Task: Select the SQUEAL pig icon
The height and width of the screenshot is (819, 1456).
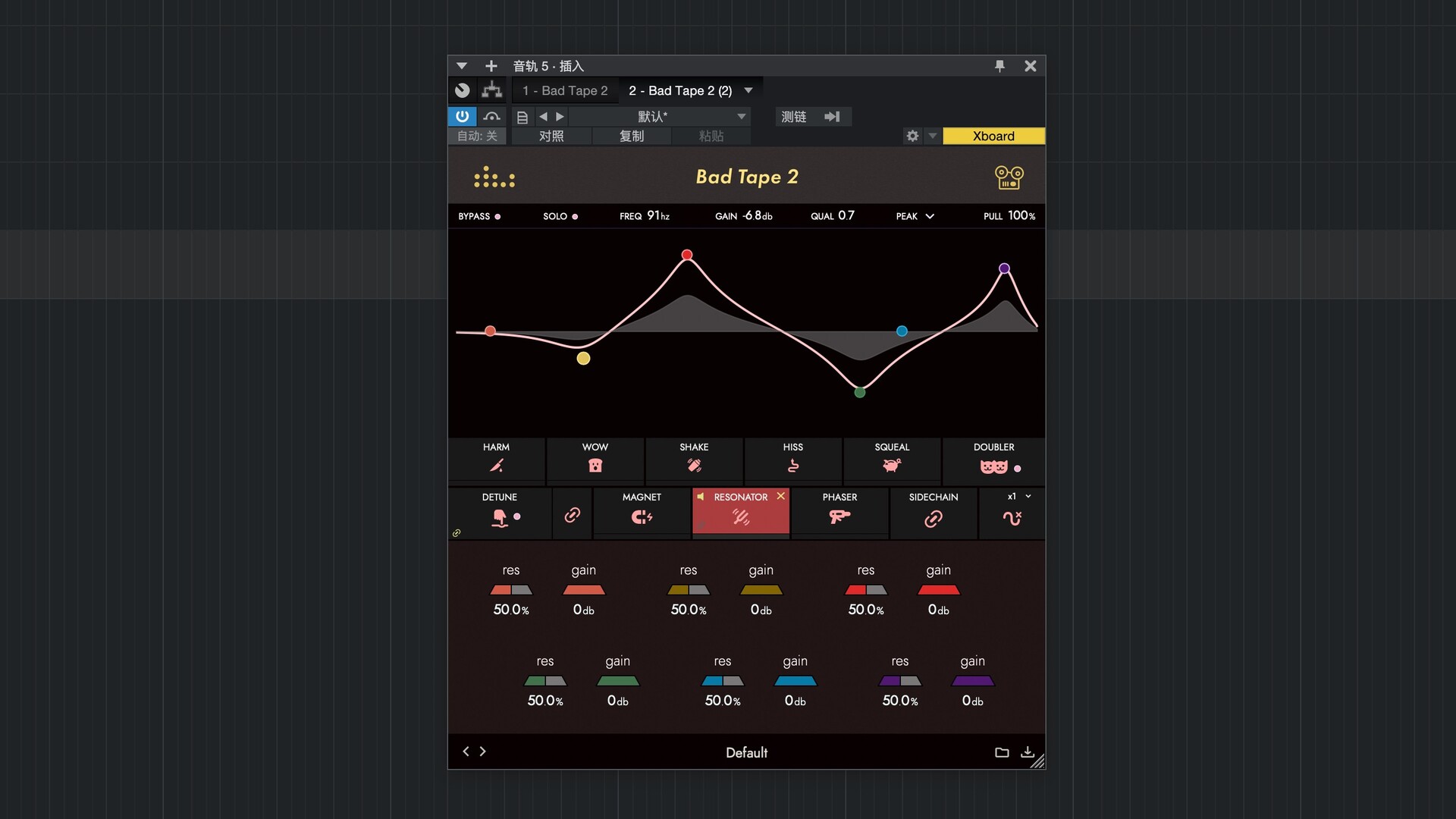Action: [x=892, y=465]
